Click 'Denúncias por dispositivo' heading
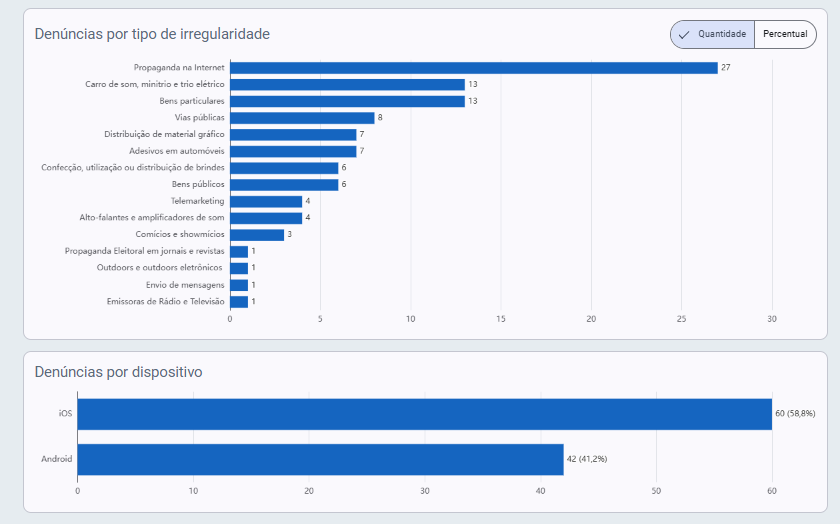 (118, 372)
